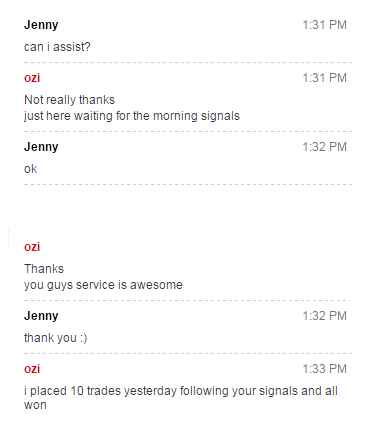Click 'i placed 10 trades yesterday' message
Viewport: 376px width, 440px height.
coord(181,398)
